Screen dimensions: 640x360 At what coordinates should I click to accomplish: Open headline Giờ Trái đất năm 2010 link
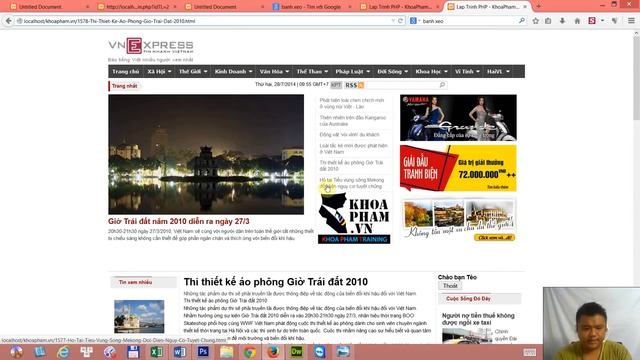click(x=179, y=221)
